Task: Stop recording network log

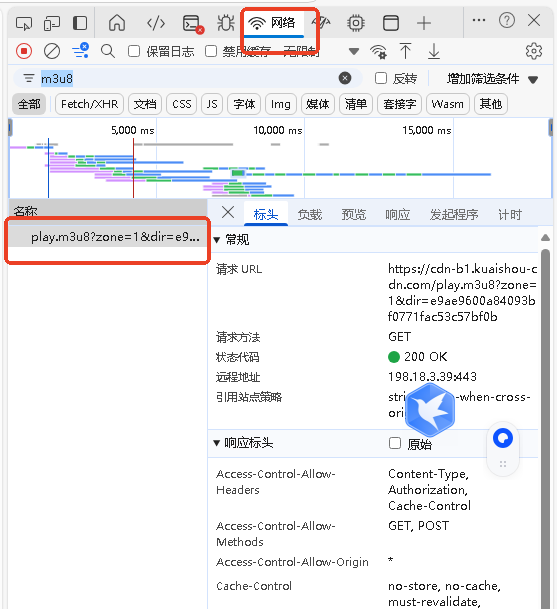Action: [24, 51]
